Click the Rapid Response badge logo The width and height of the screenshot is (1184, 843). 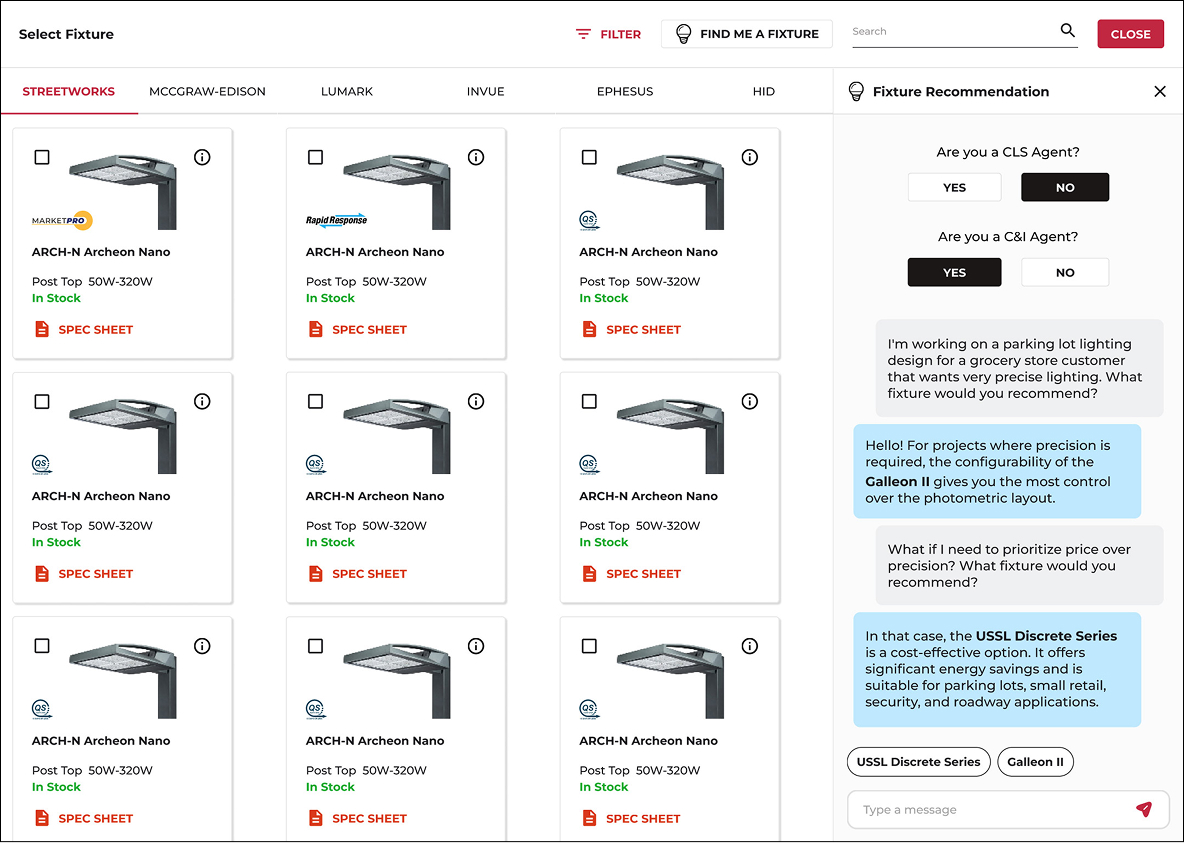[x=336, y=220]
